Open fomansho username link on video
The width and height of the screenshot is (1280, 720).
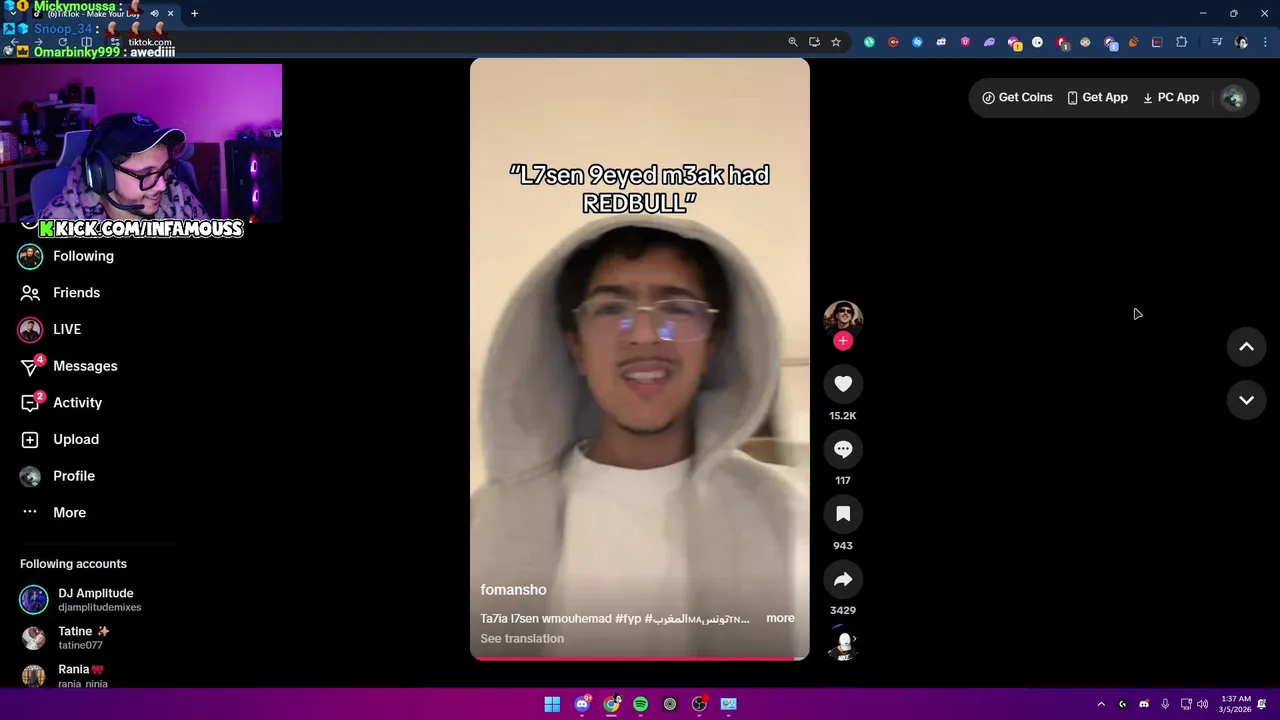coord(513,590)
